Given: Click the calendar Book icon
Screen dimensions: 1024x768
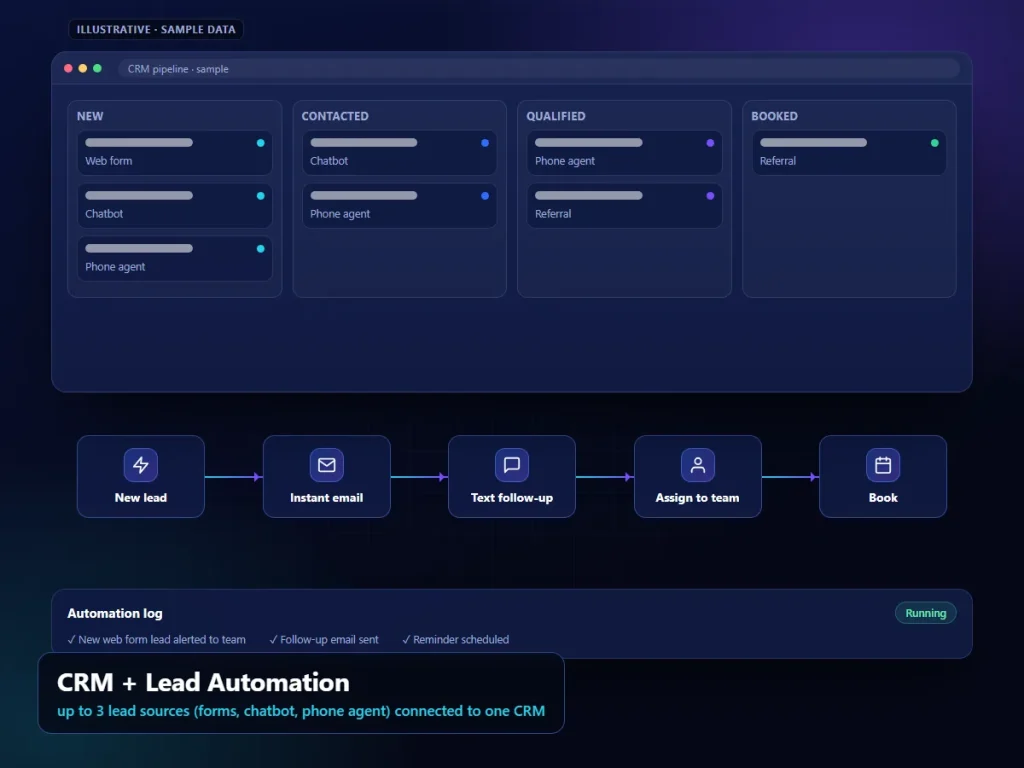Looking at the screenshot, I should (883, 465).
